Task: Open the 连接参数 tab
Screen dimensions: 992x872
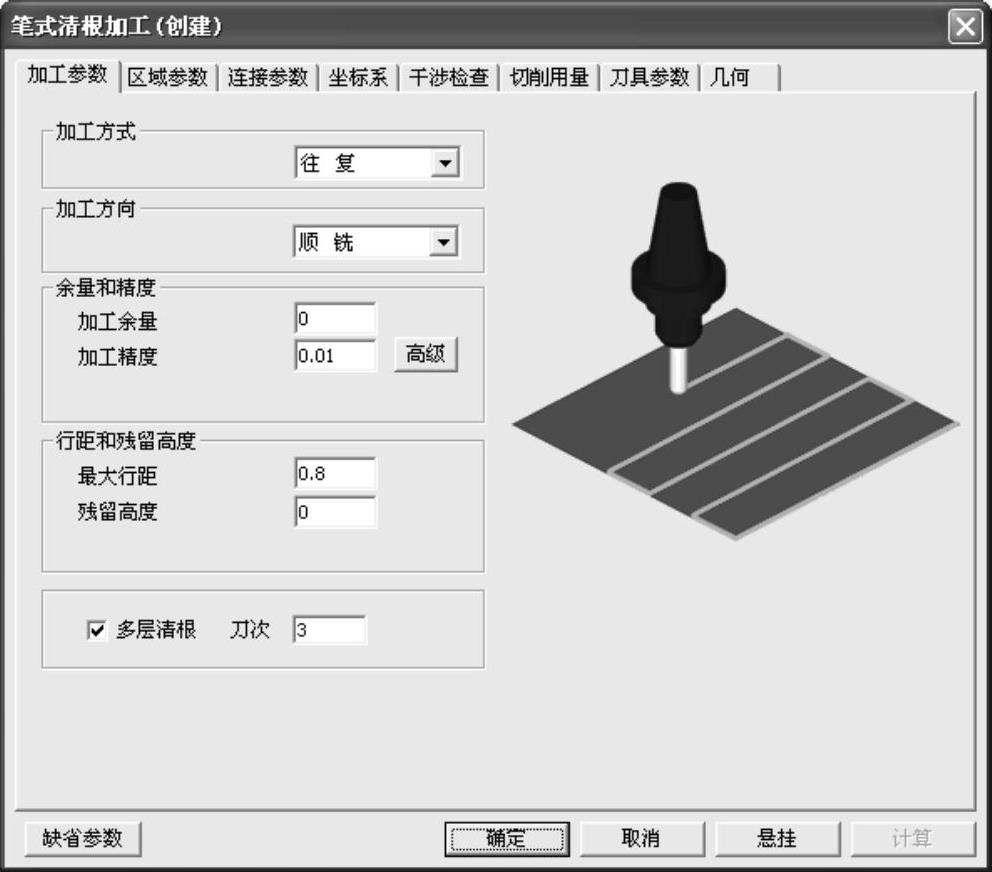Action: pos(267,78)
